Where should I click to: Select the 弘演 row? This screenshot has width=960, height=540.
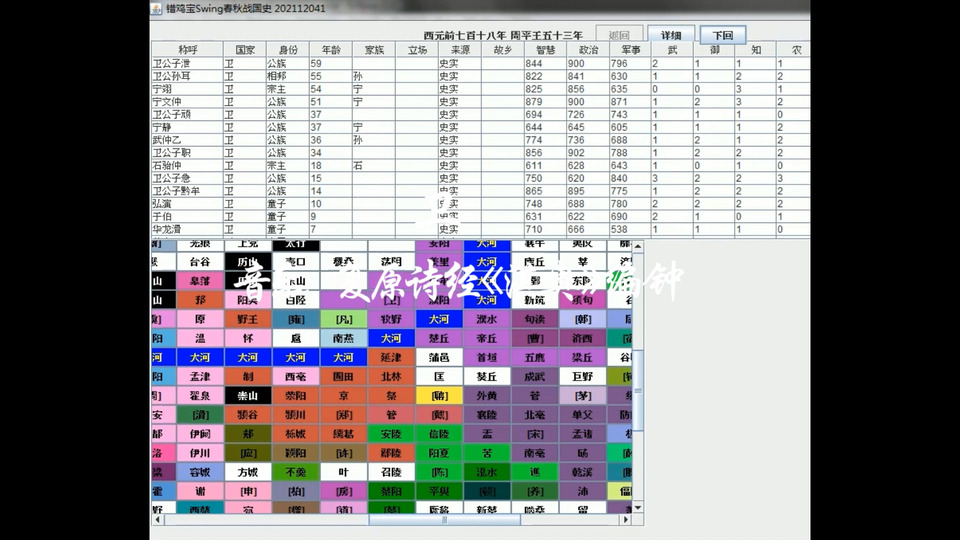(481, 203)
